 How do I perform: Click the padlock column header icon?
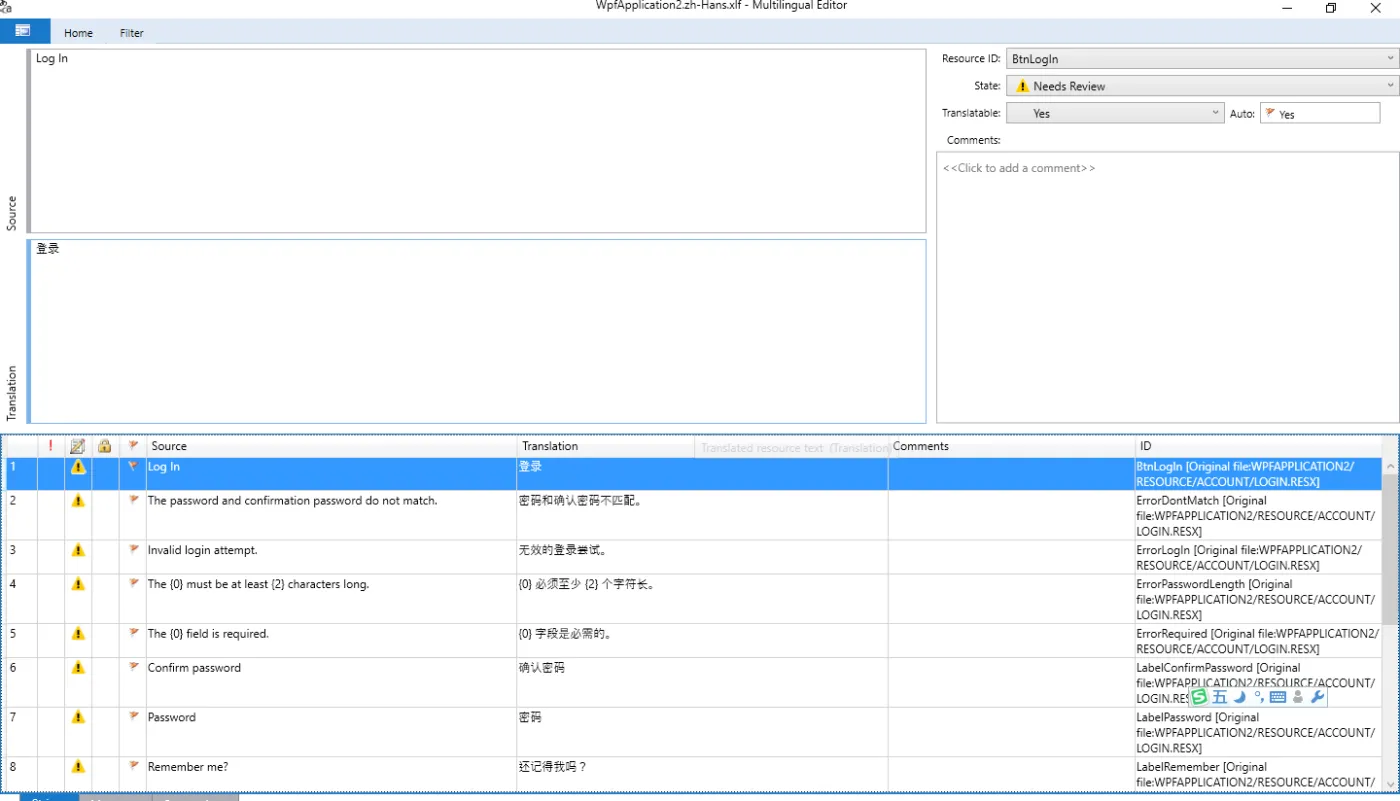105,446
